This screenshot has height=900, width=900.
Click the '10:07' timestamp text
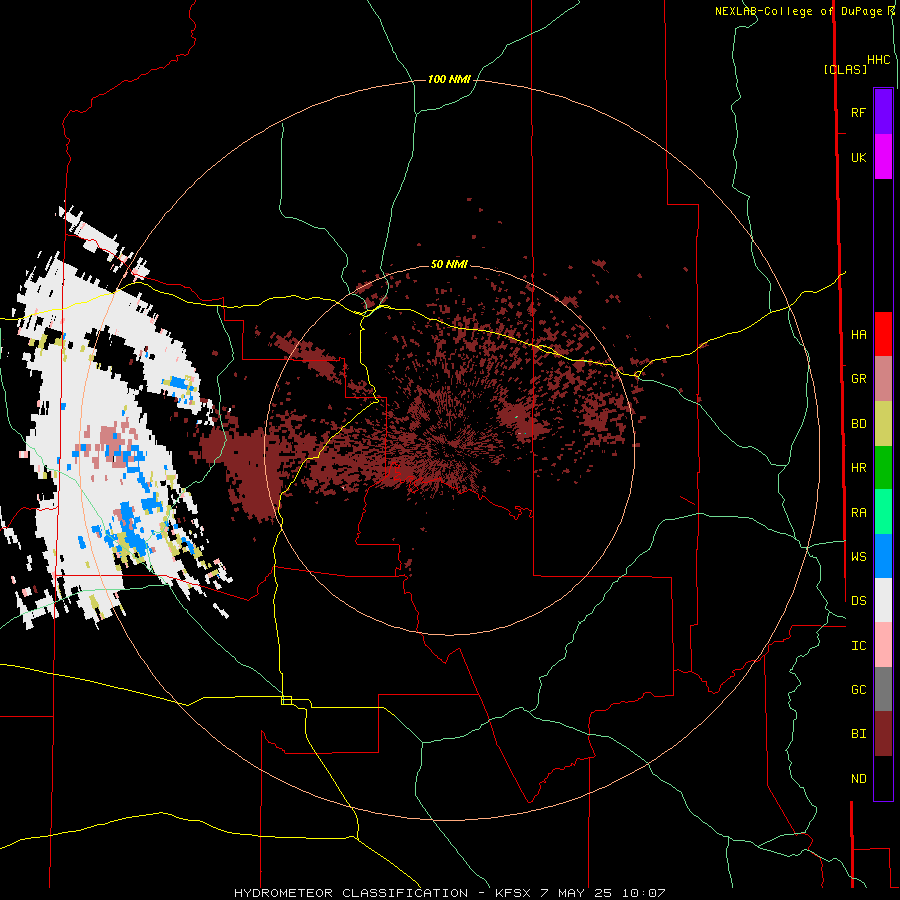[x=642, y=893]
